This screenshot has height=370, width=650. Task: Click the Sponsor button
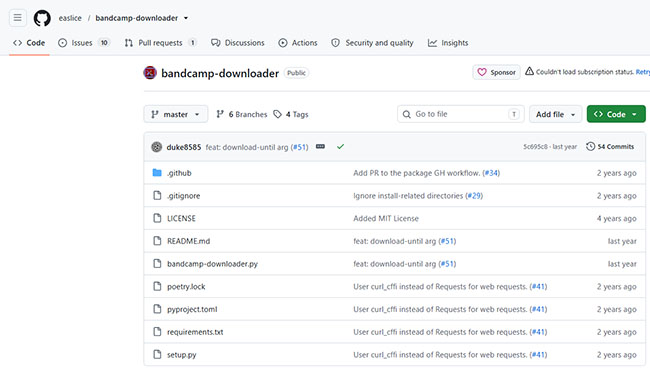tap(496, 72)
